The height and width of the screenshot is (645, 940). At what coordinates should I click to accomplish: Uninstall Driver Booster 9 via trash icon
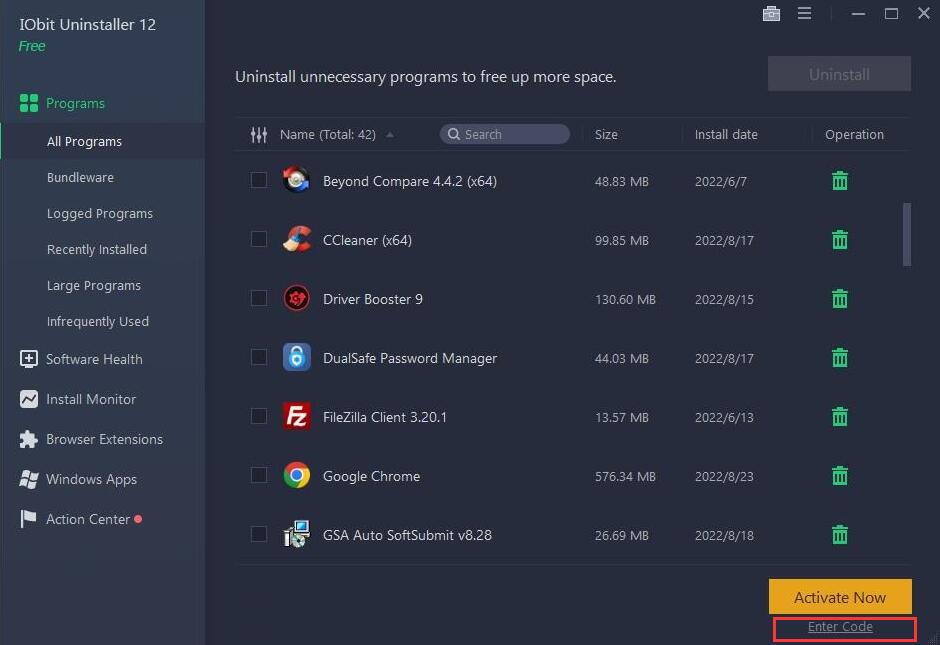click(840, 299)
